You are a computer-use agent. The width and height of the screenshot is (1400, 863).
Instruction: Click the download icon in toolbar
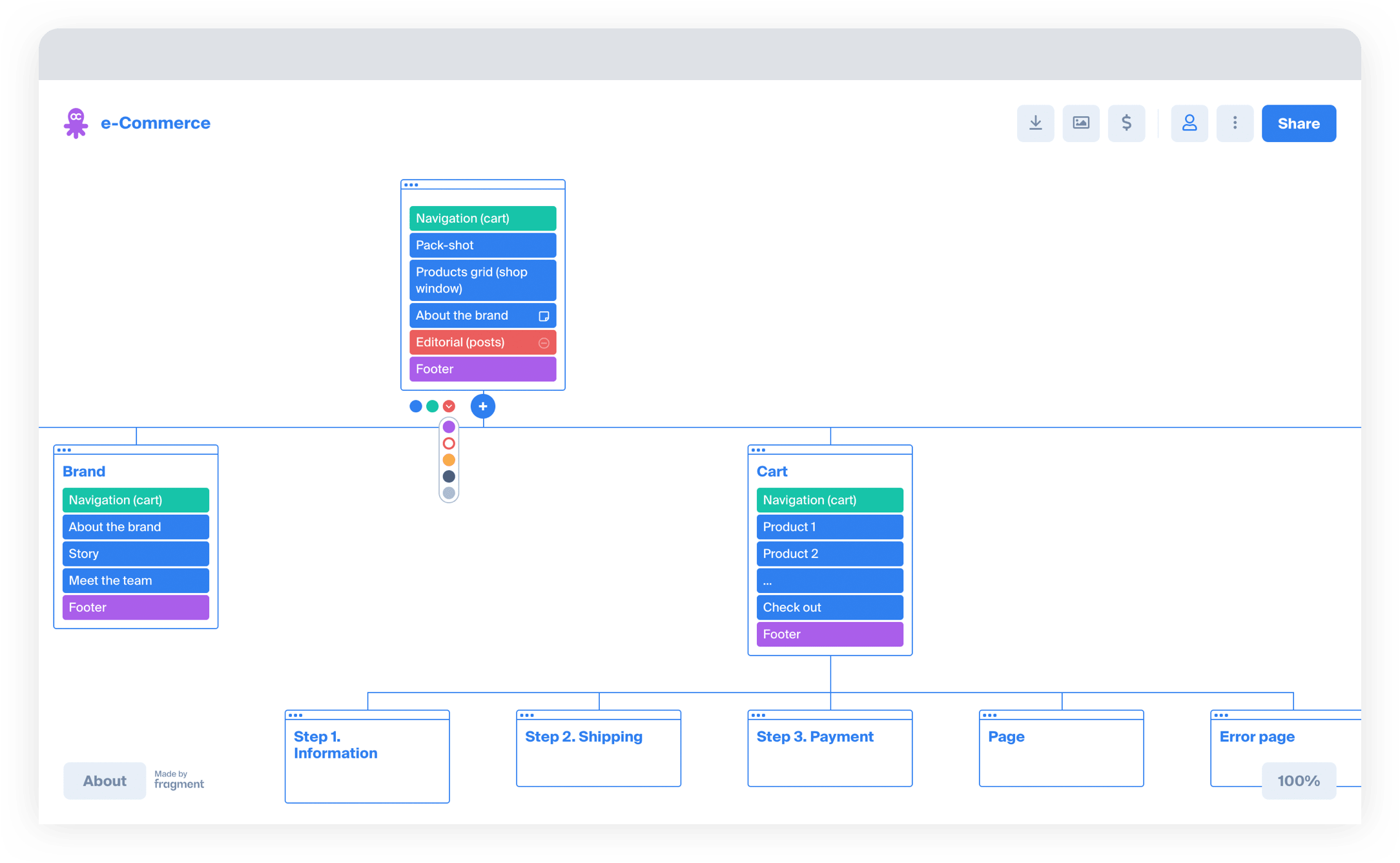pos(1036,122)
